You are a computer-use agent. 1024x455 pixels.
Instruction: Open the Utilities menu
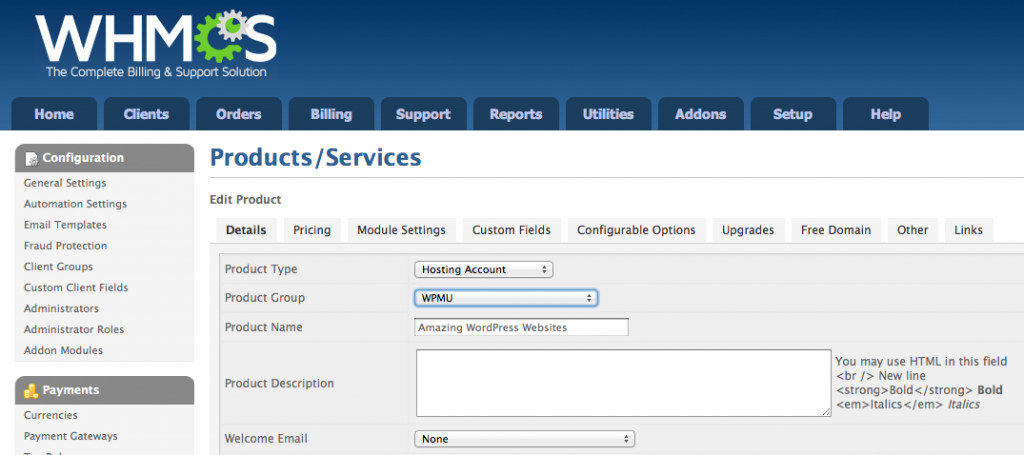(608, 114)
